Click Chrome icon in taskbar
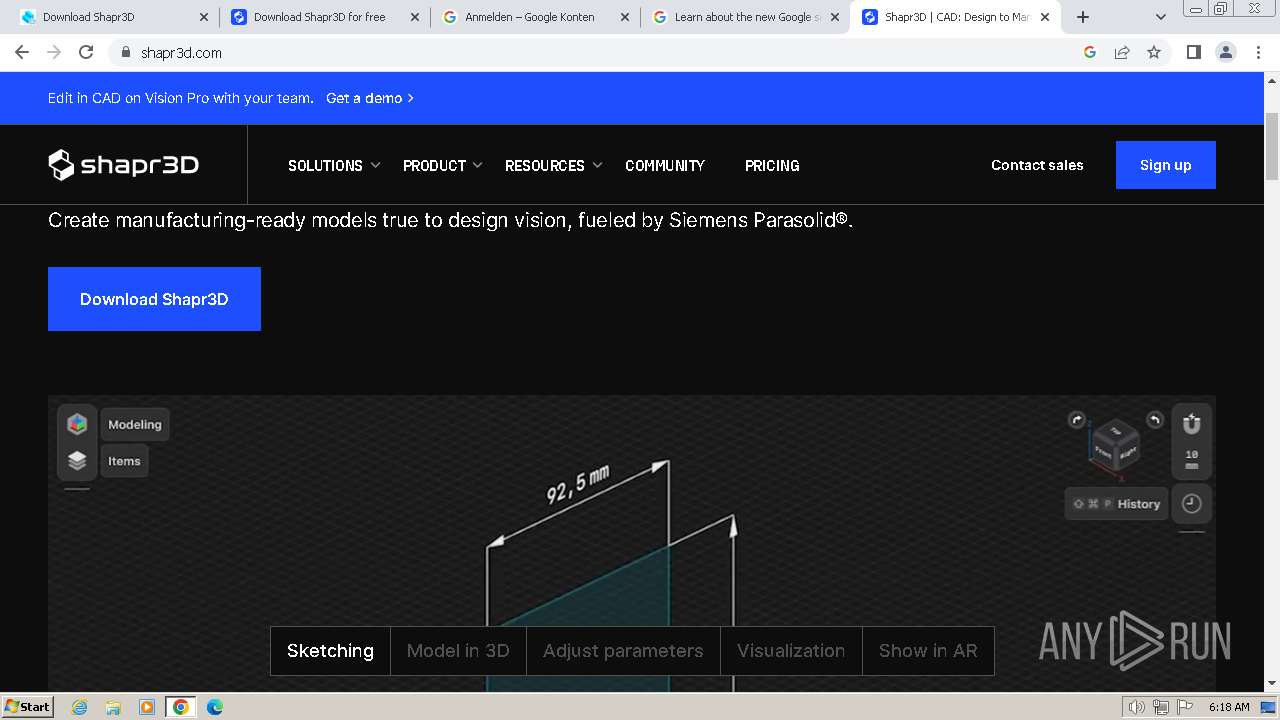Viewport: 1280px width, 720px height. (x=181, y=707)
